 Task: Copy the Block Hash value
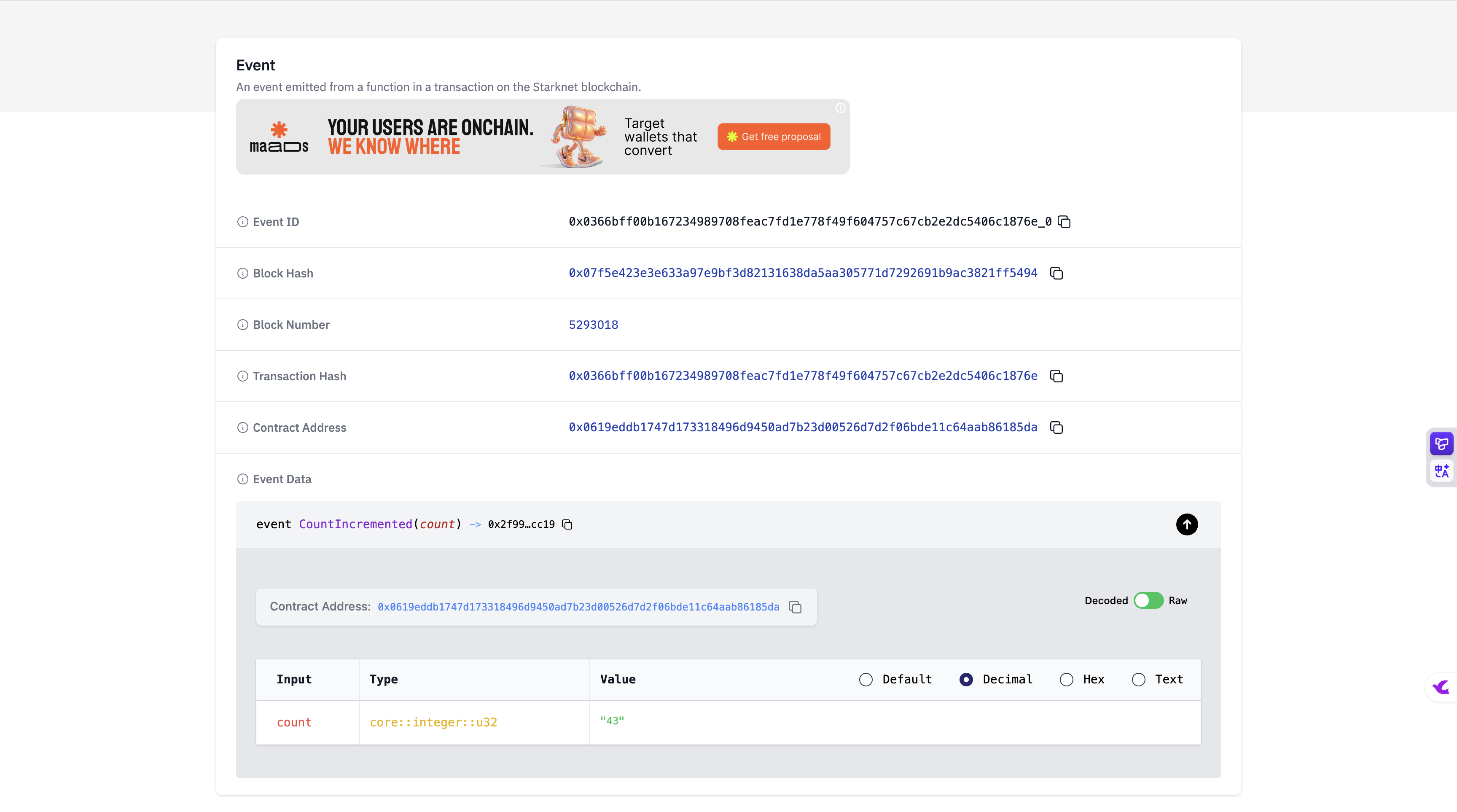point(1056,273)
